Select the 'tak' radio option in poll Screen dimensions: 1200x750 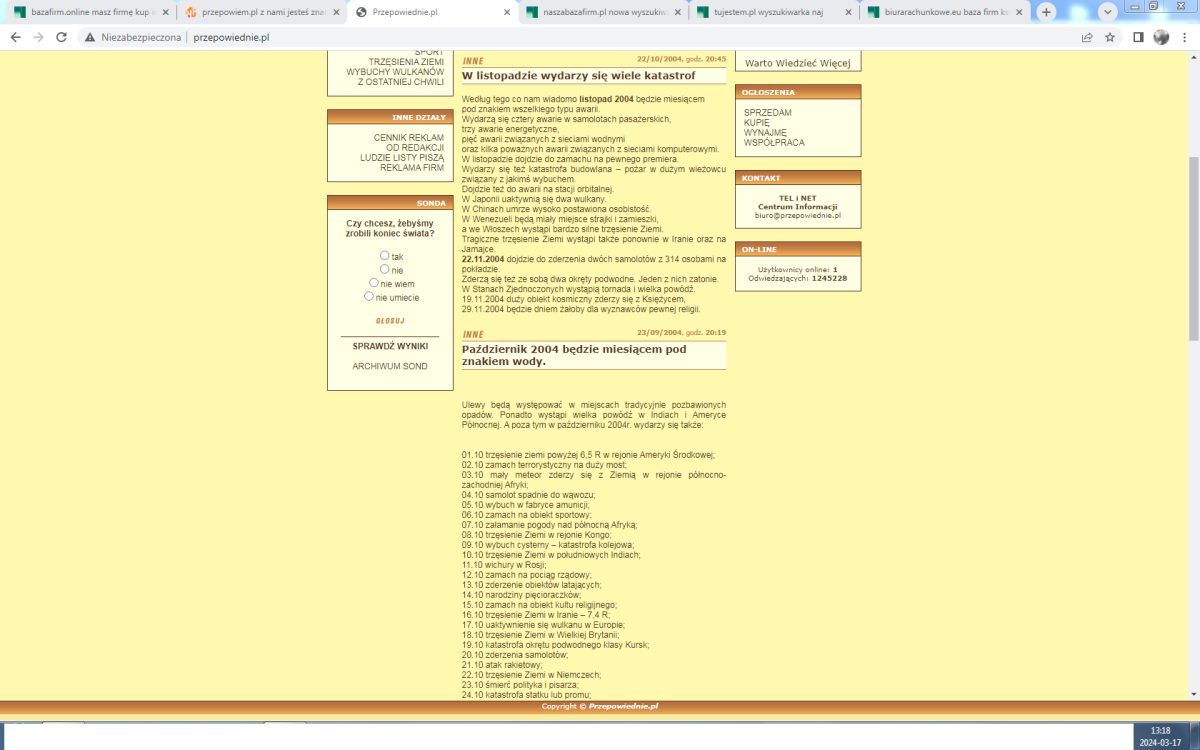tap(385, 256)
